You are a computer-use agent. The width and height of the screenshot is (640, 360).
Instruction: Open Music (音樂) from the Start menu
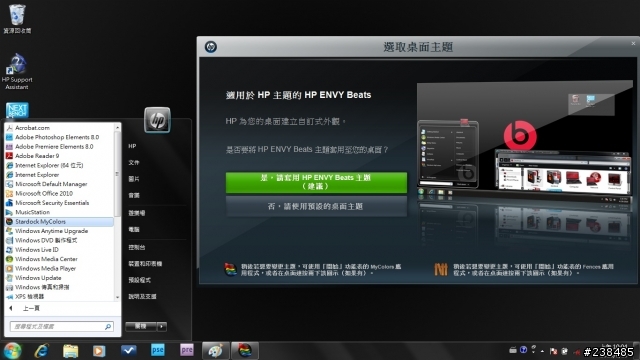coord(134,196)
